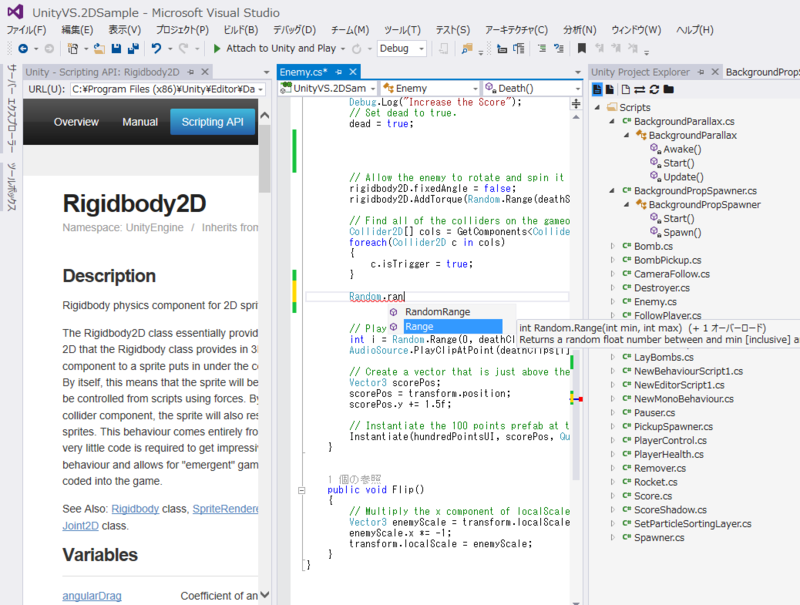Screen dimensions: 800x605
Task: Collapse the Scripts folder node
Action: (x=597, y=108)
